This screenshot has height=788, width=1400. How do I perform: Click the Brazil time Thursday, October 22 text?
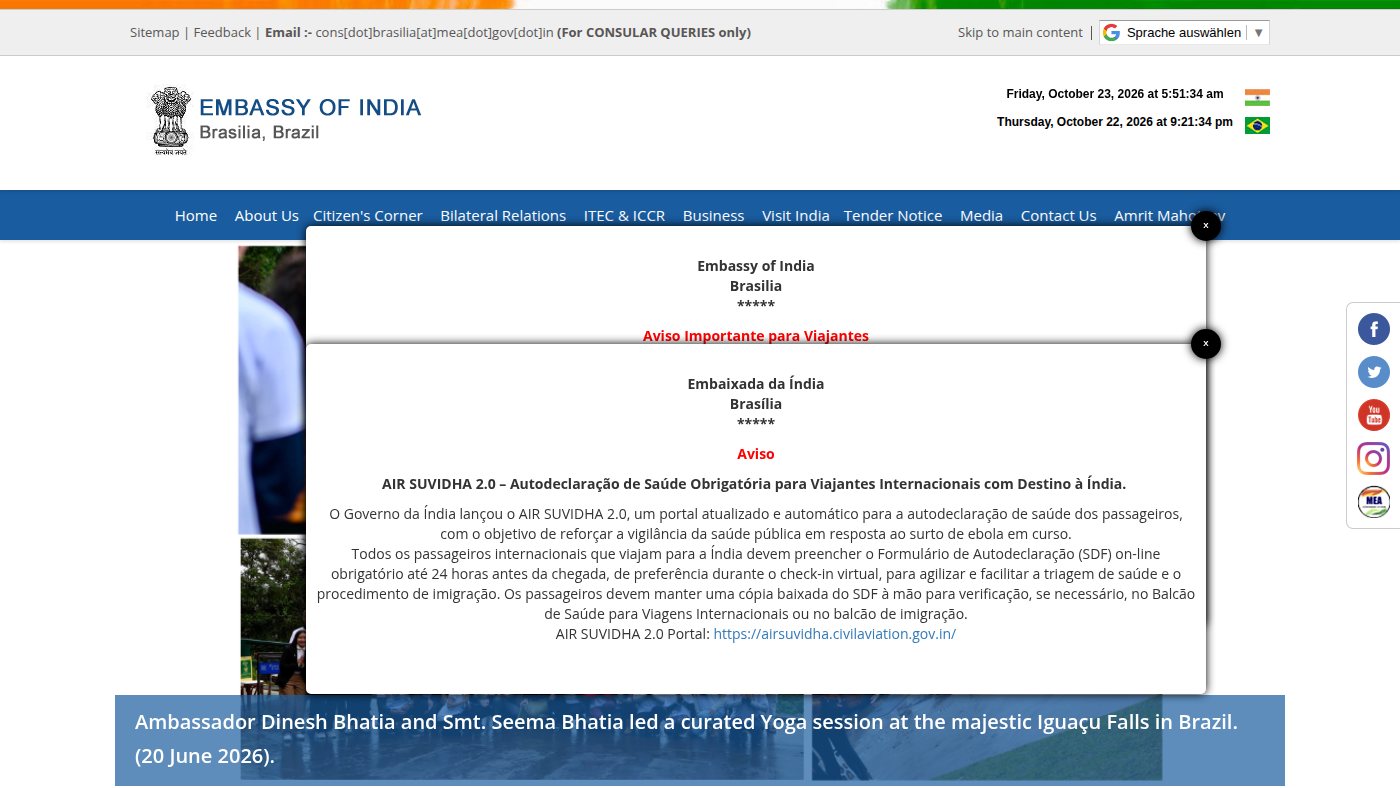(1115, 122)
